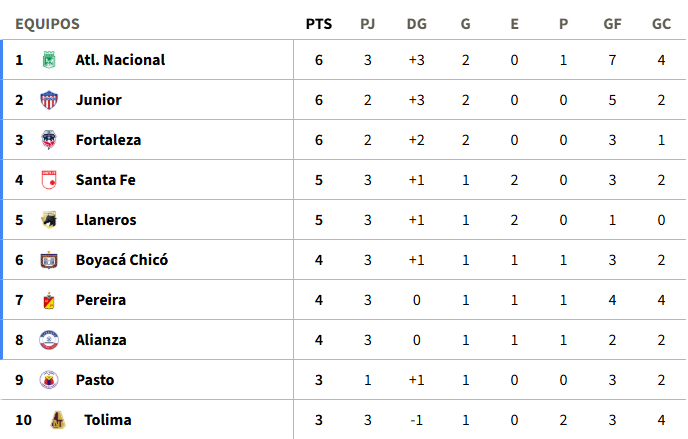
Task: Click the Boyacá Chicó badge icon
Action: coord(49,260)
